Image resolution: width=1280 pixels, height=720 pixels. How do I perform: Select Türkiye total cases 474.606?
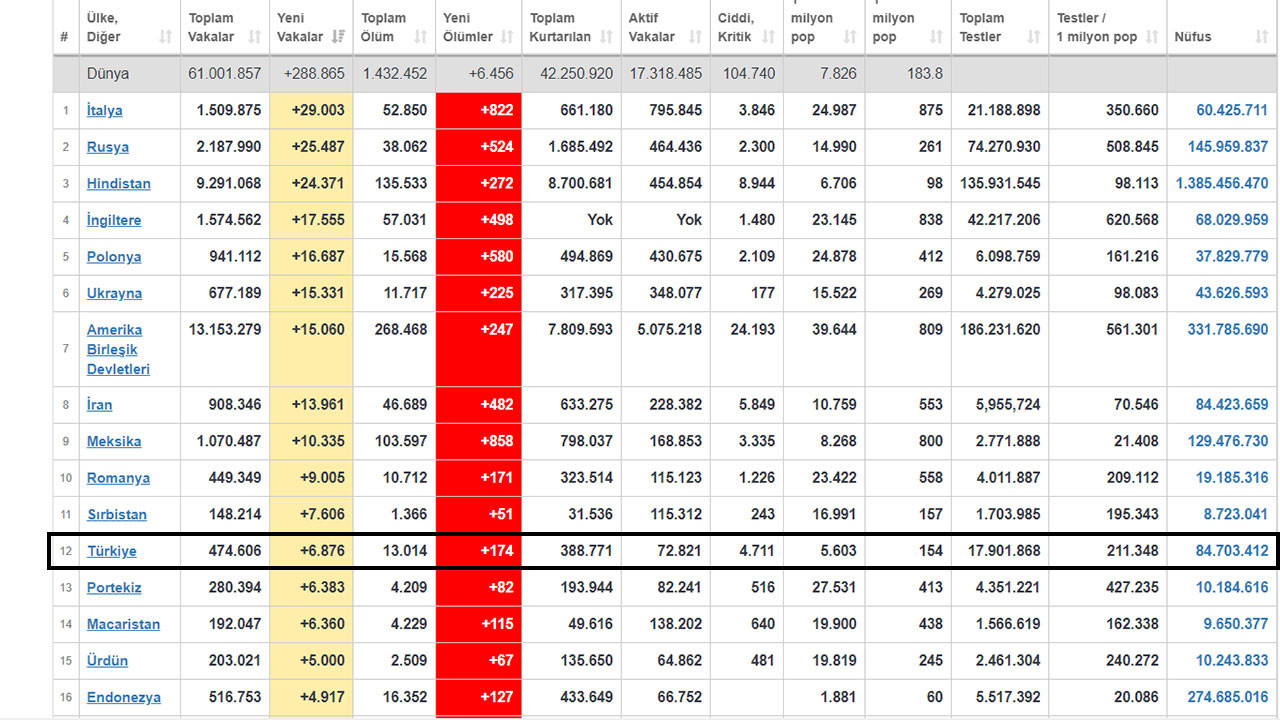click(234, 551)
